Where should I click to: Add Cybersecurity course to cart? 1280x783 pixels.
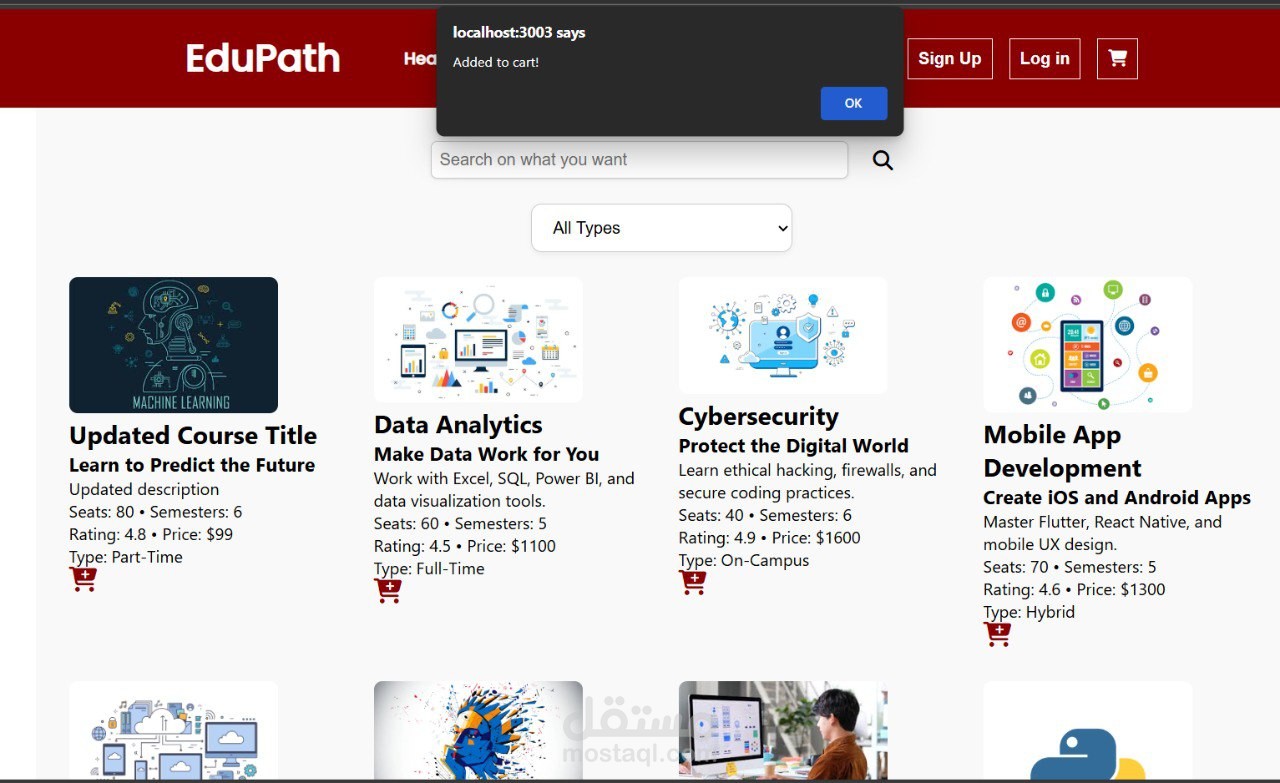pos(692,582)
